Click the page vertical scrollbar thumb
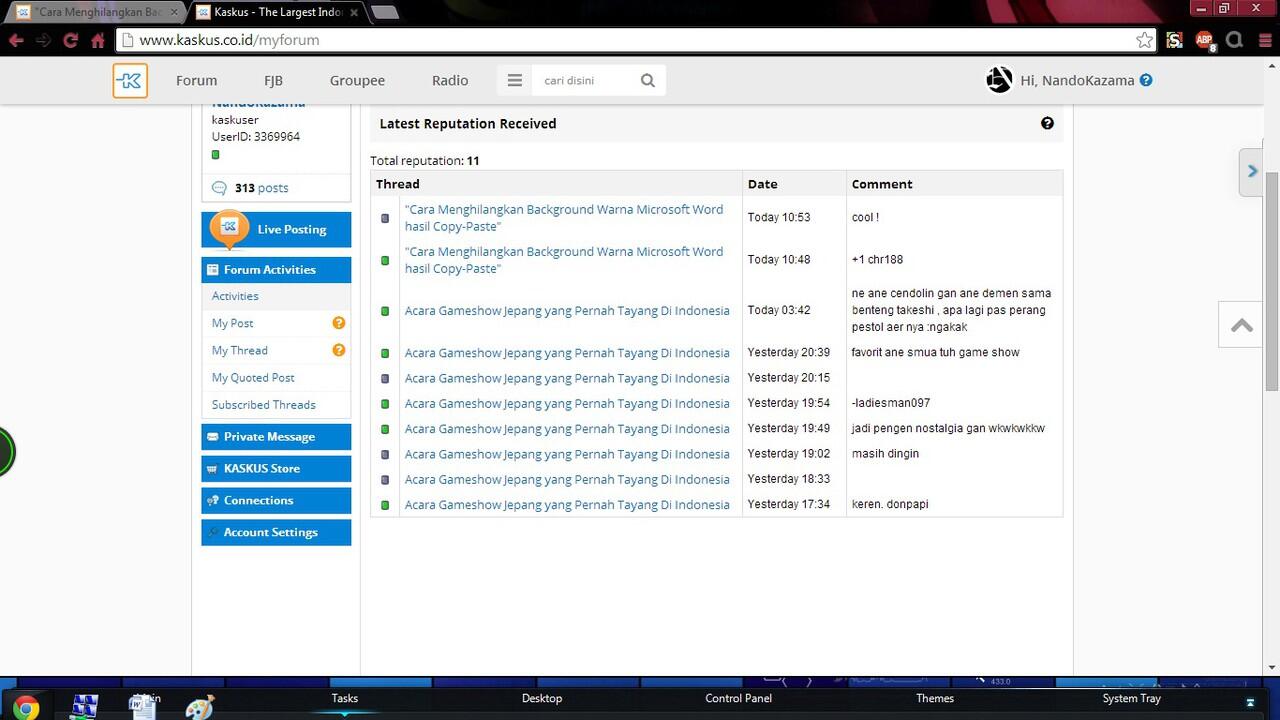Viewport: 1280px width, 720px height. tap(1272, 280)
